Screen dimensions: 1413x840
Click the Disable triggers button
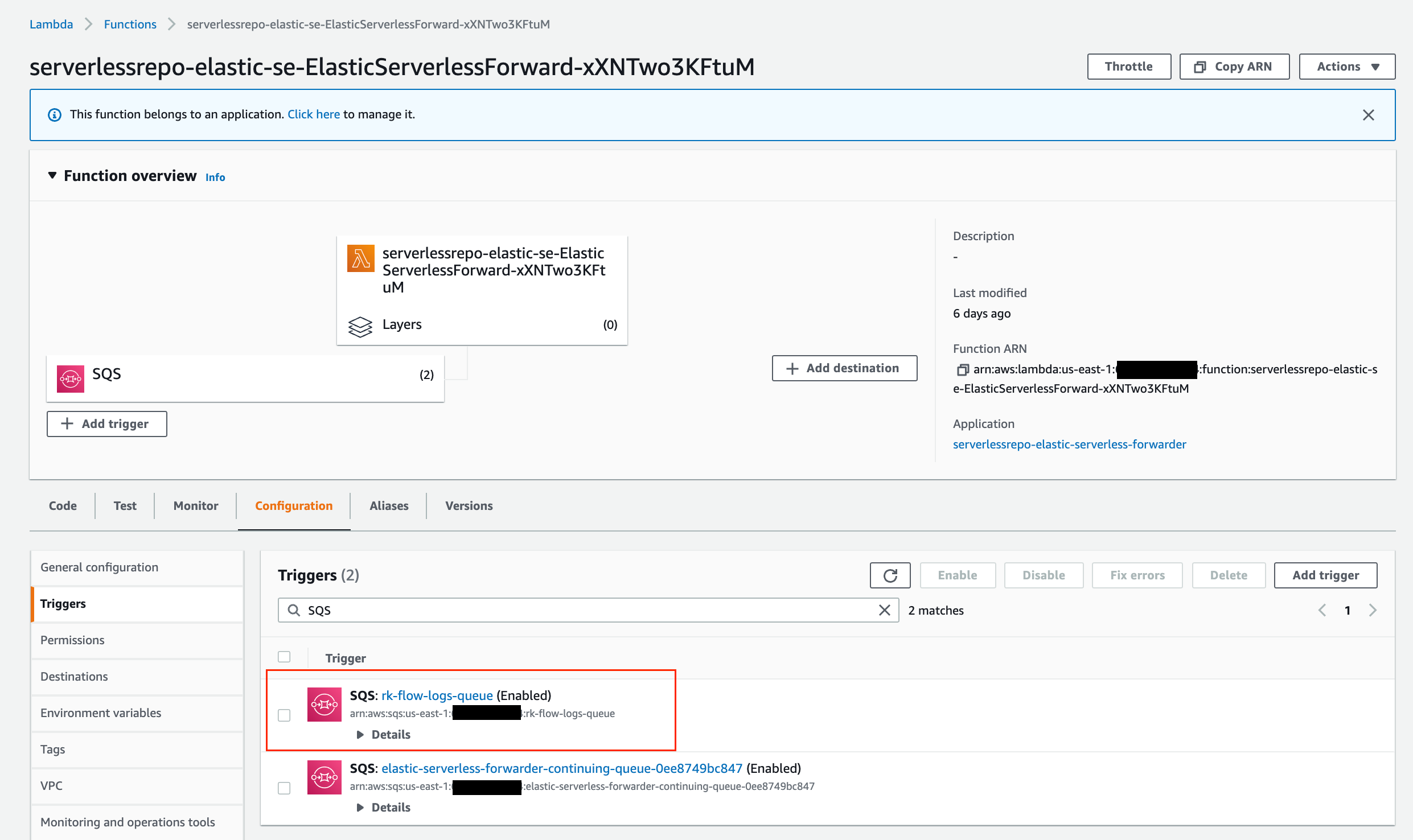(x=1044, y=575)
